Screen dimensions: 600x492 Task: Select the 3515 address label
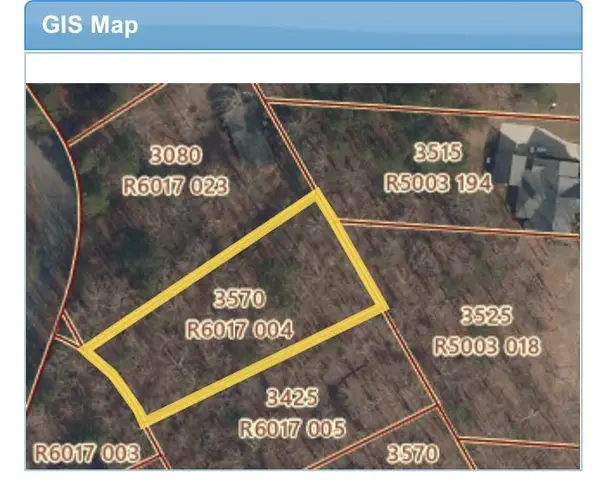coord(438,153)
